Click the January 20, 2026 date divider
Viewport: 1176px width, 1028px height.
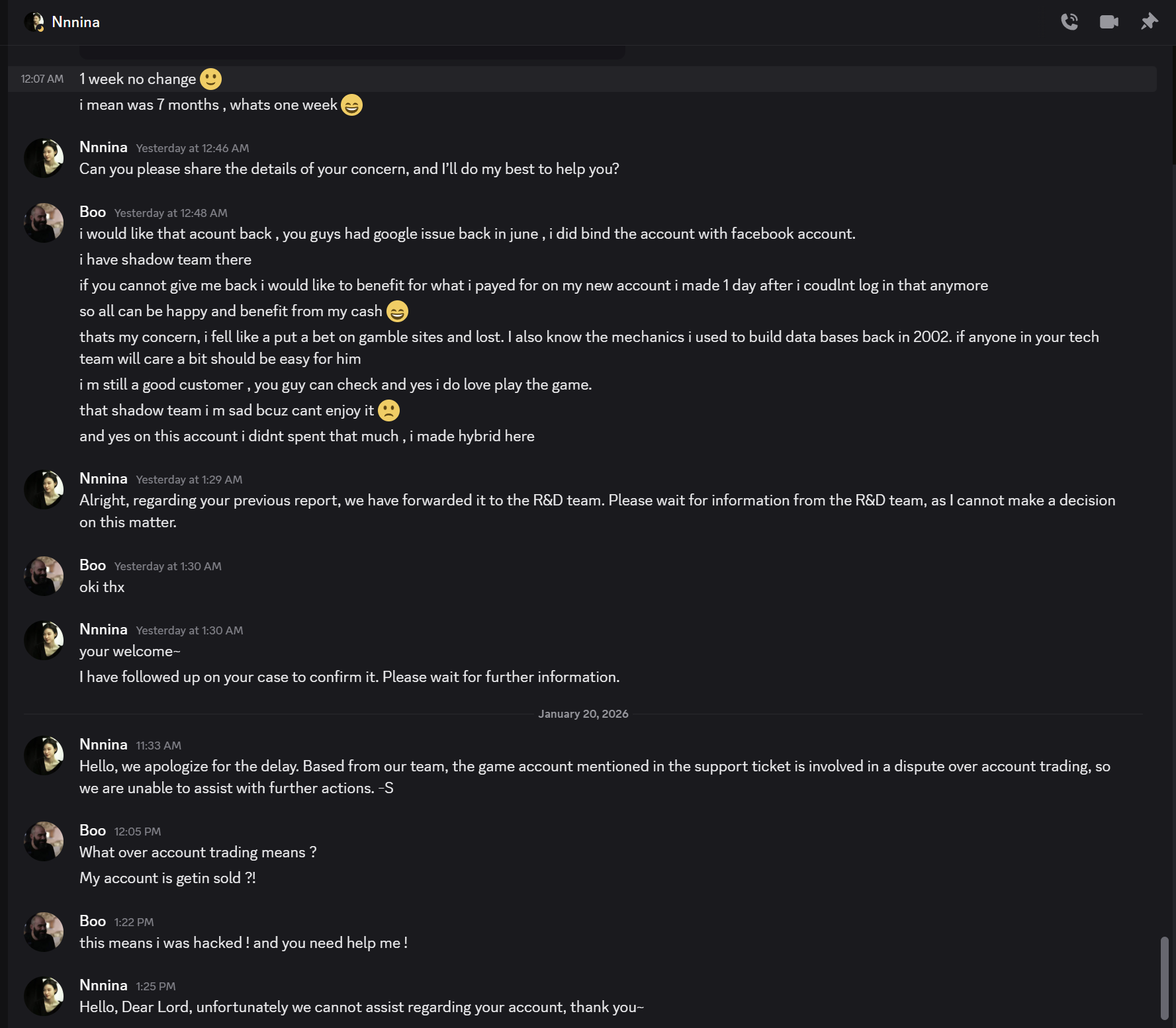[583, 714]
